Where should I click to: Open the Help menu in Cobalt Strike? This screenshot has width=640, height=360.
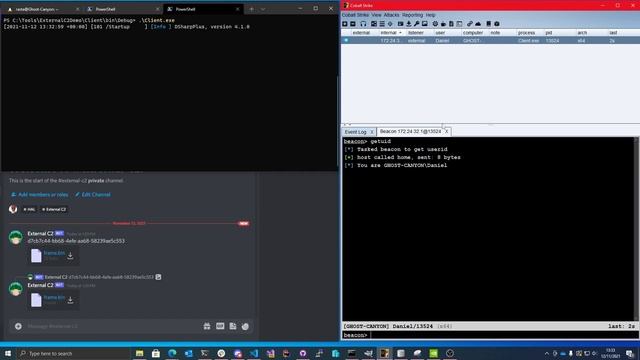[431, 15]
